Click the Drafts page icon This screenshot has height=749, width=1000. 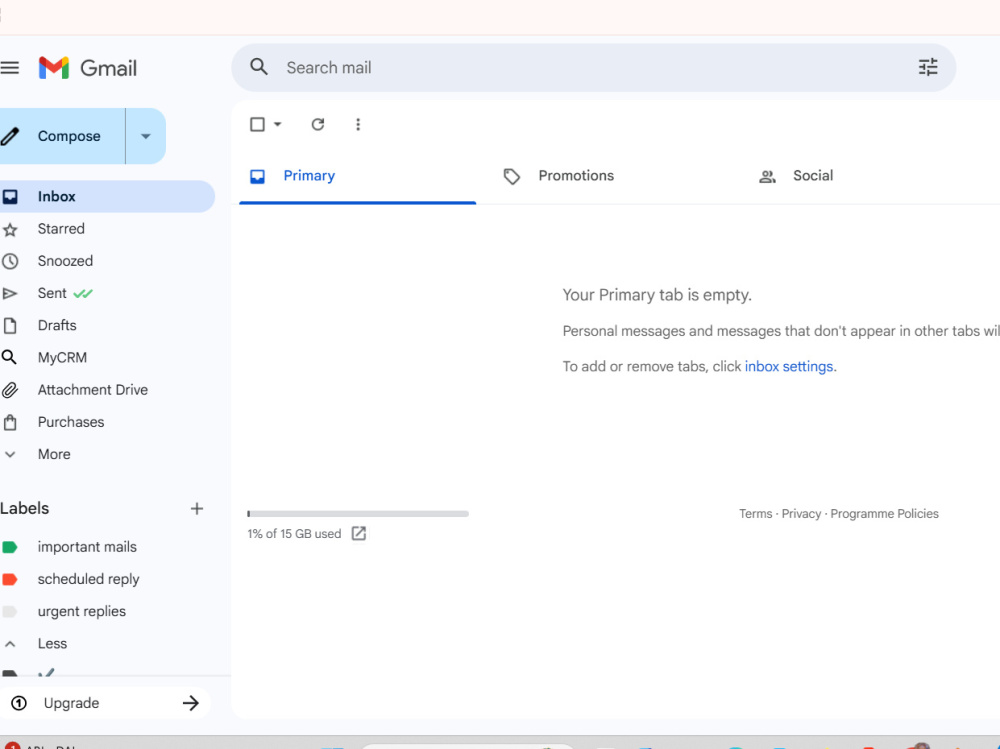[10, 325]
